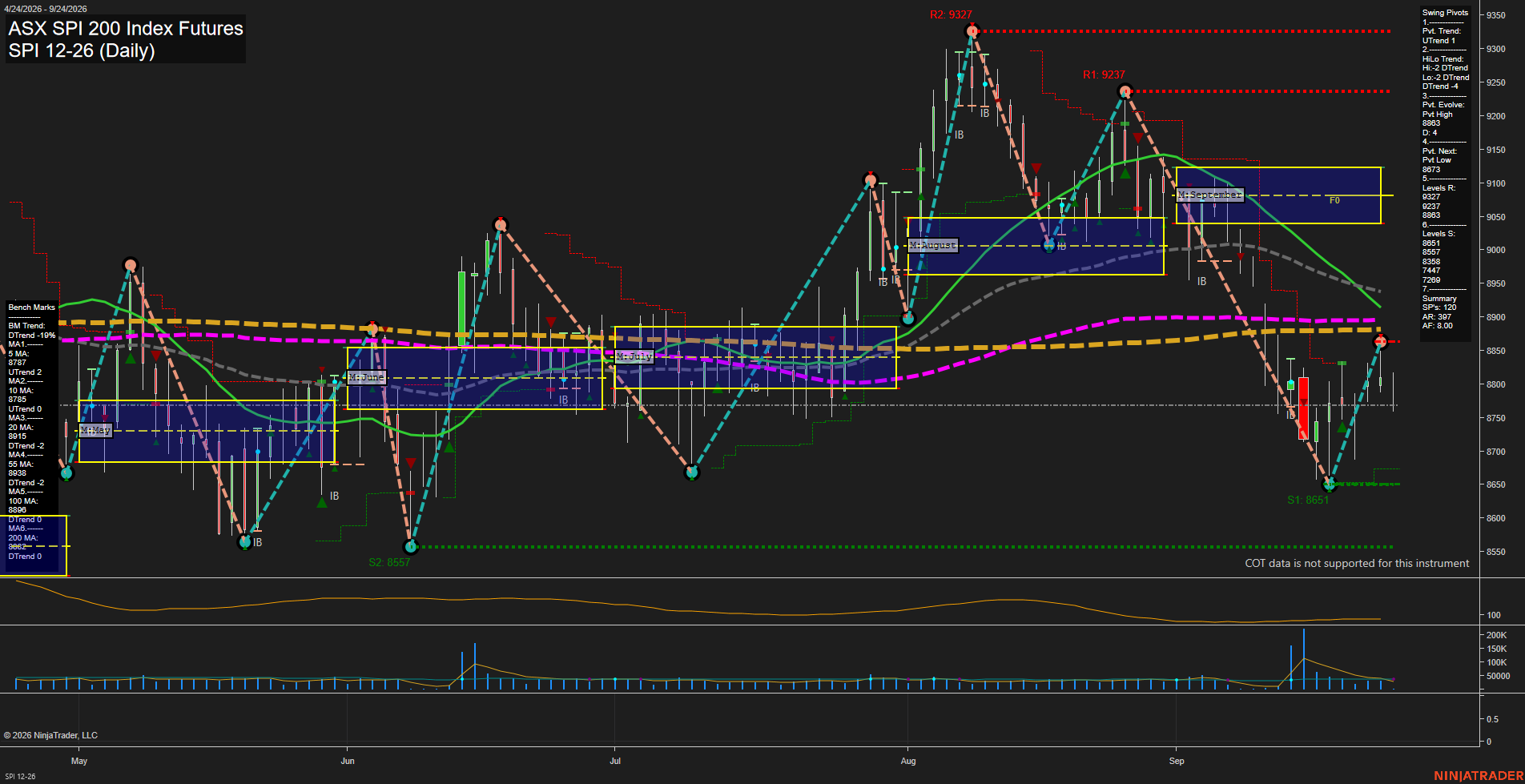The width and height of the screenshot is (1525, 784).
Task: Click the 200 MA: entry in Bench Marks
Action: point(22,537)
